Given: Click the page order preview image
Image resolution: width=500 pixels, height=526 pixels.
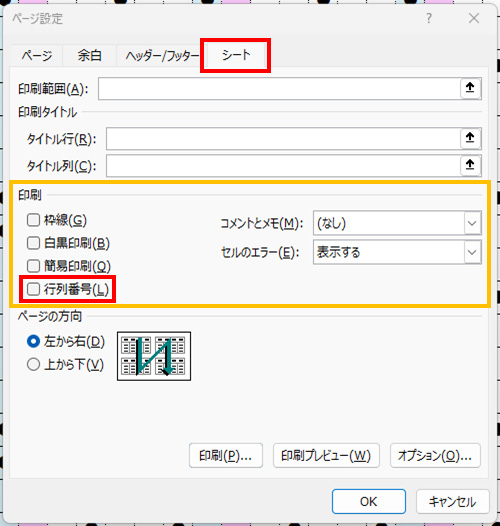Looking at the screenshot, I should 154,356.
